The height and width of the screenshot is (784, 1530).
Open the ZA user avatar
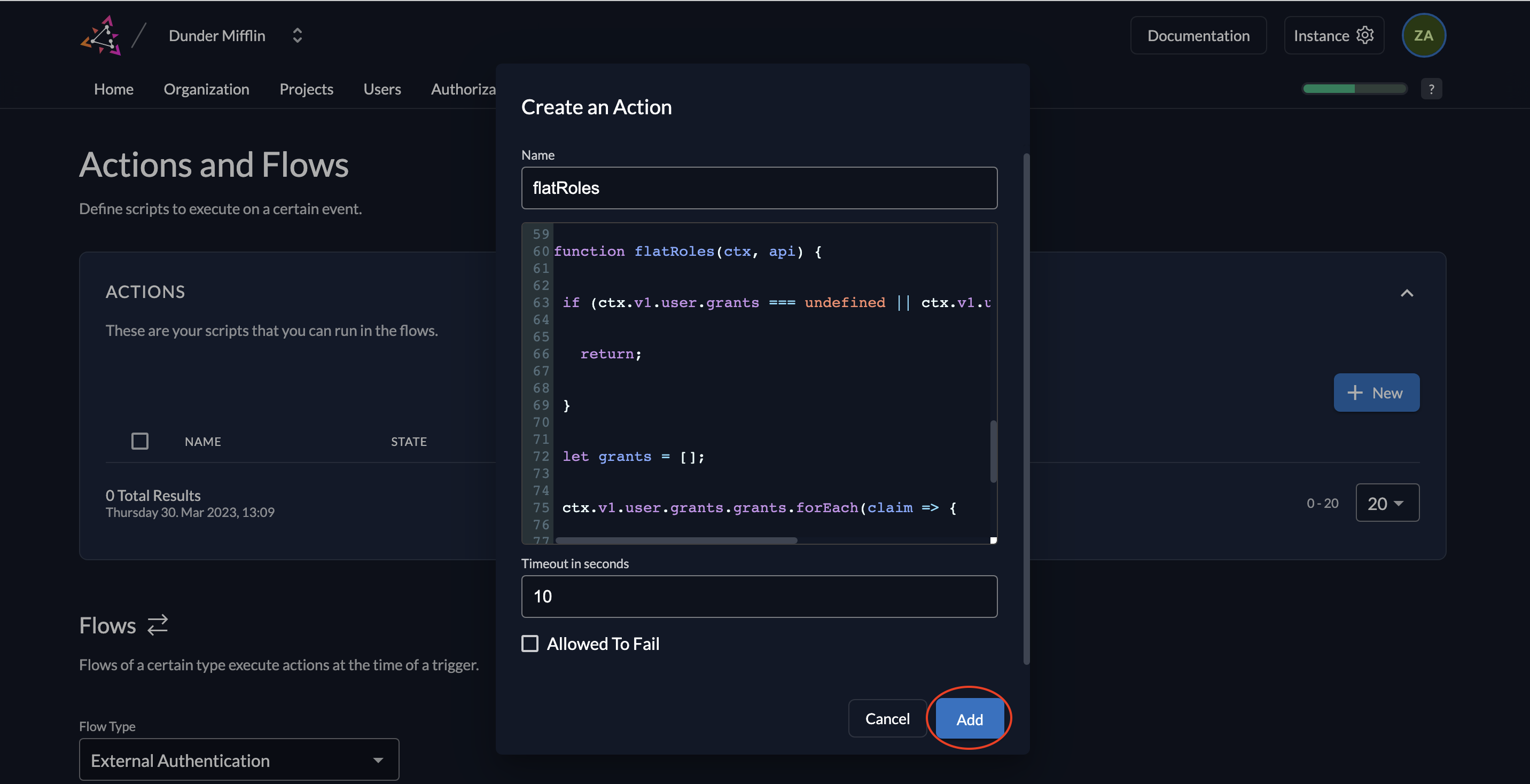[x=1423, y=36]
